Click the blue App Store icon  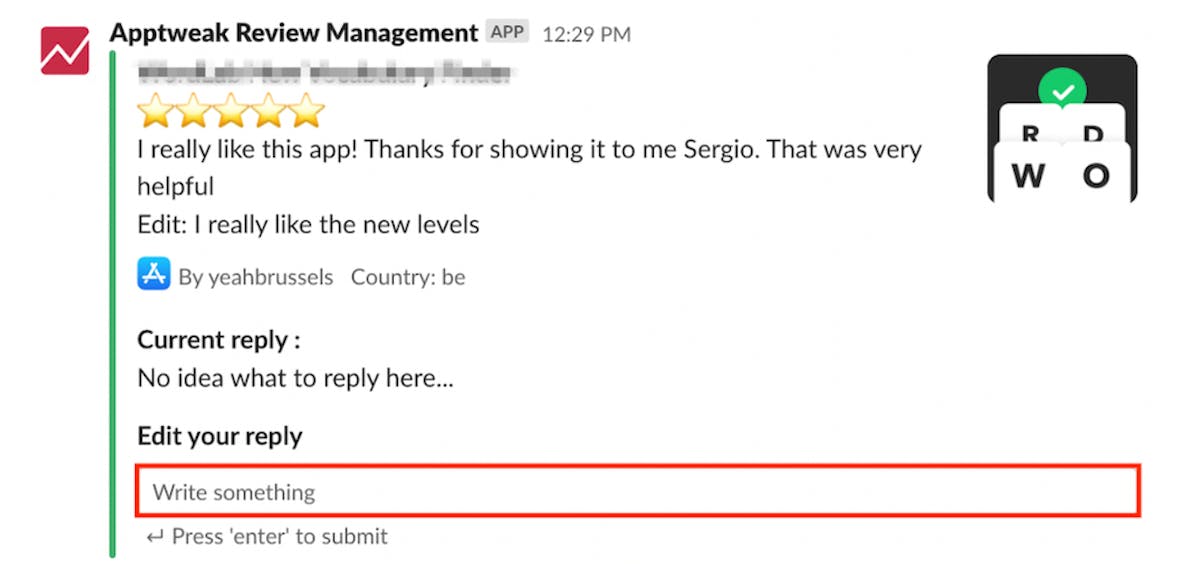(x=153, y=273)
